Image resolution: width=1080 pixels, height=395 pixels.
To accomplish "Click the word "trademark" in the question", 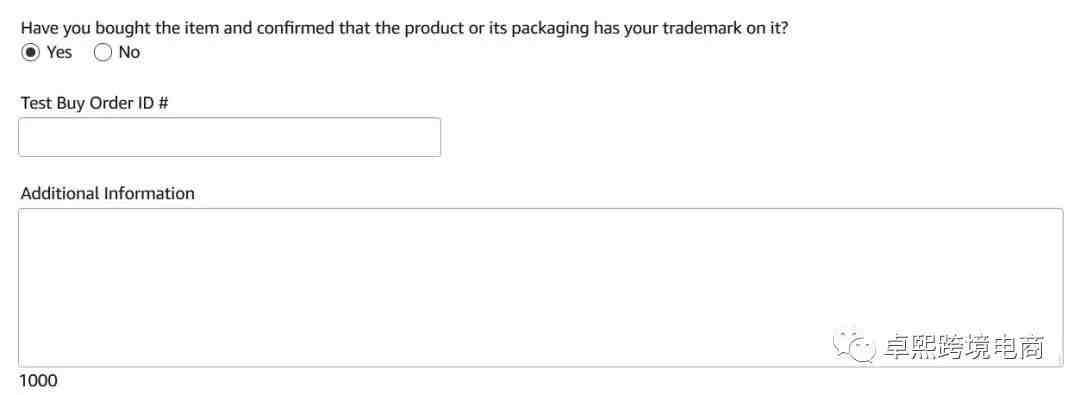I will [696, 29].
